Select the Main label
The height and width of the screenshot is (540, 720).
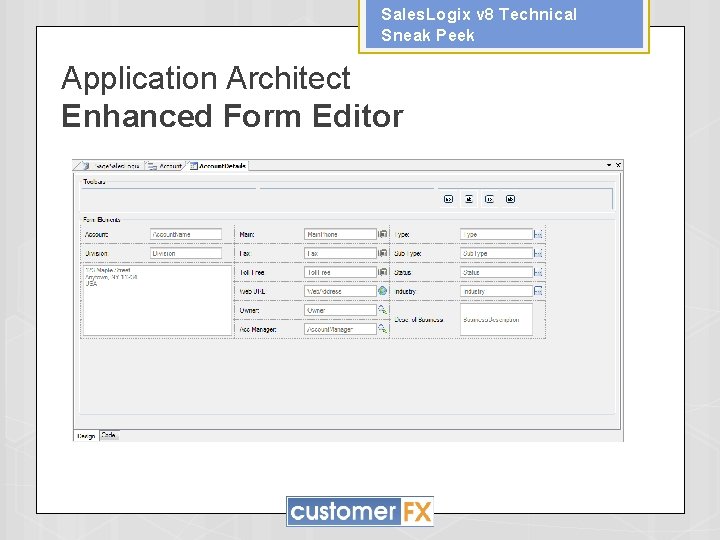click(x=247, y=234)
